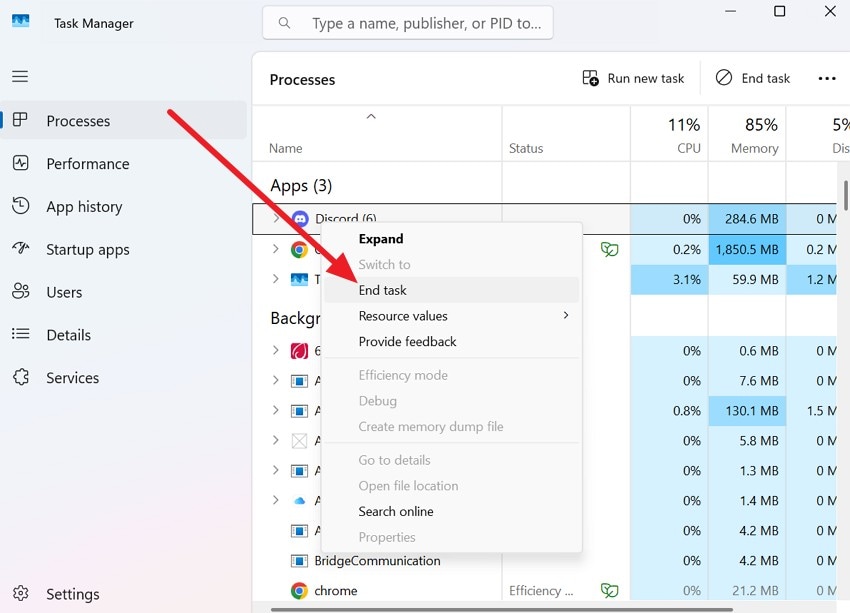The height and width of the screenshot is (613, 850).
Task: Open the Users page
Action: [64, 292]
